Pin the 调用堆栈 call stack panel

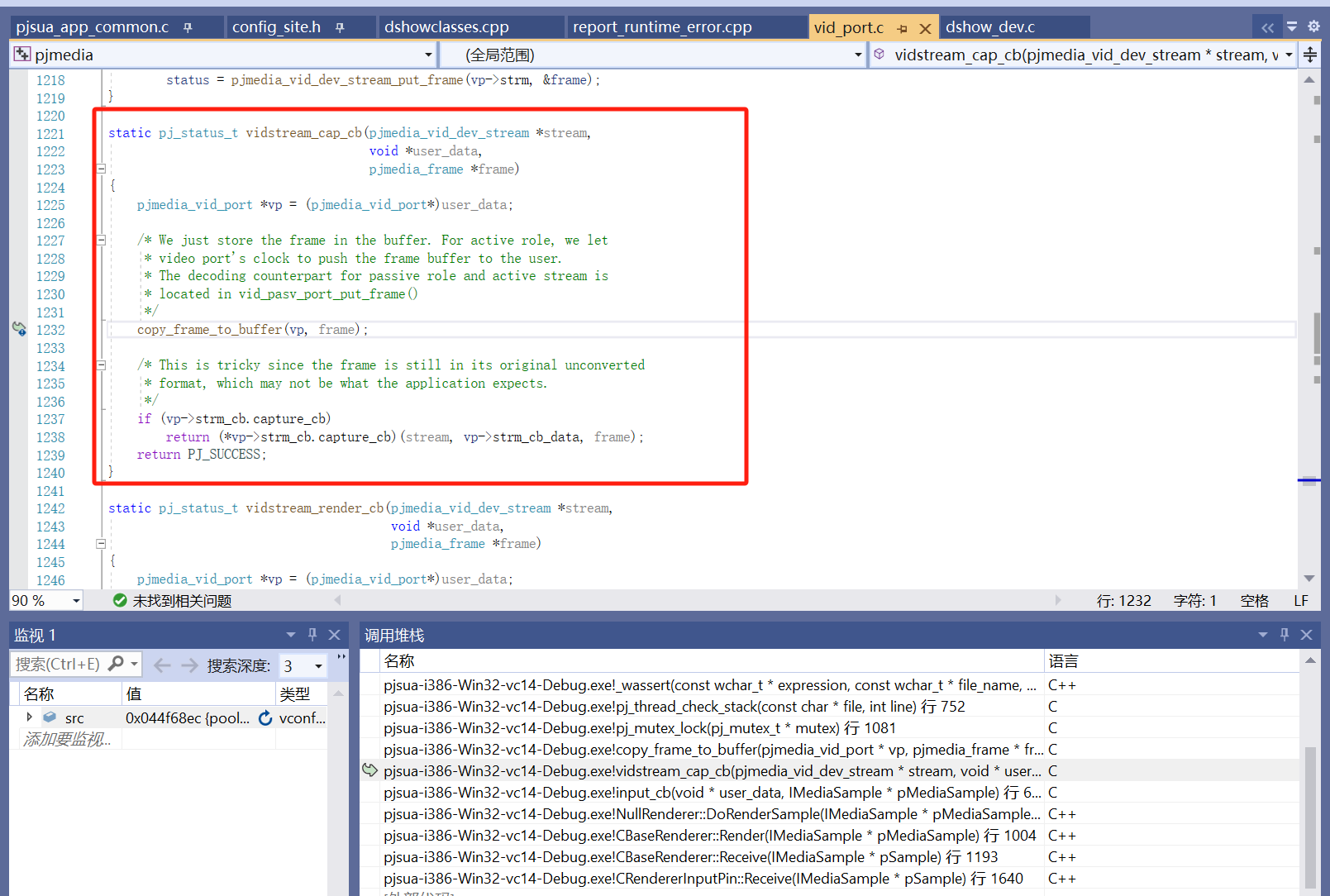pyautogui.click(x=1285, y=635)
